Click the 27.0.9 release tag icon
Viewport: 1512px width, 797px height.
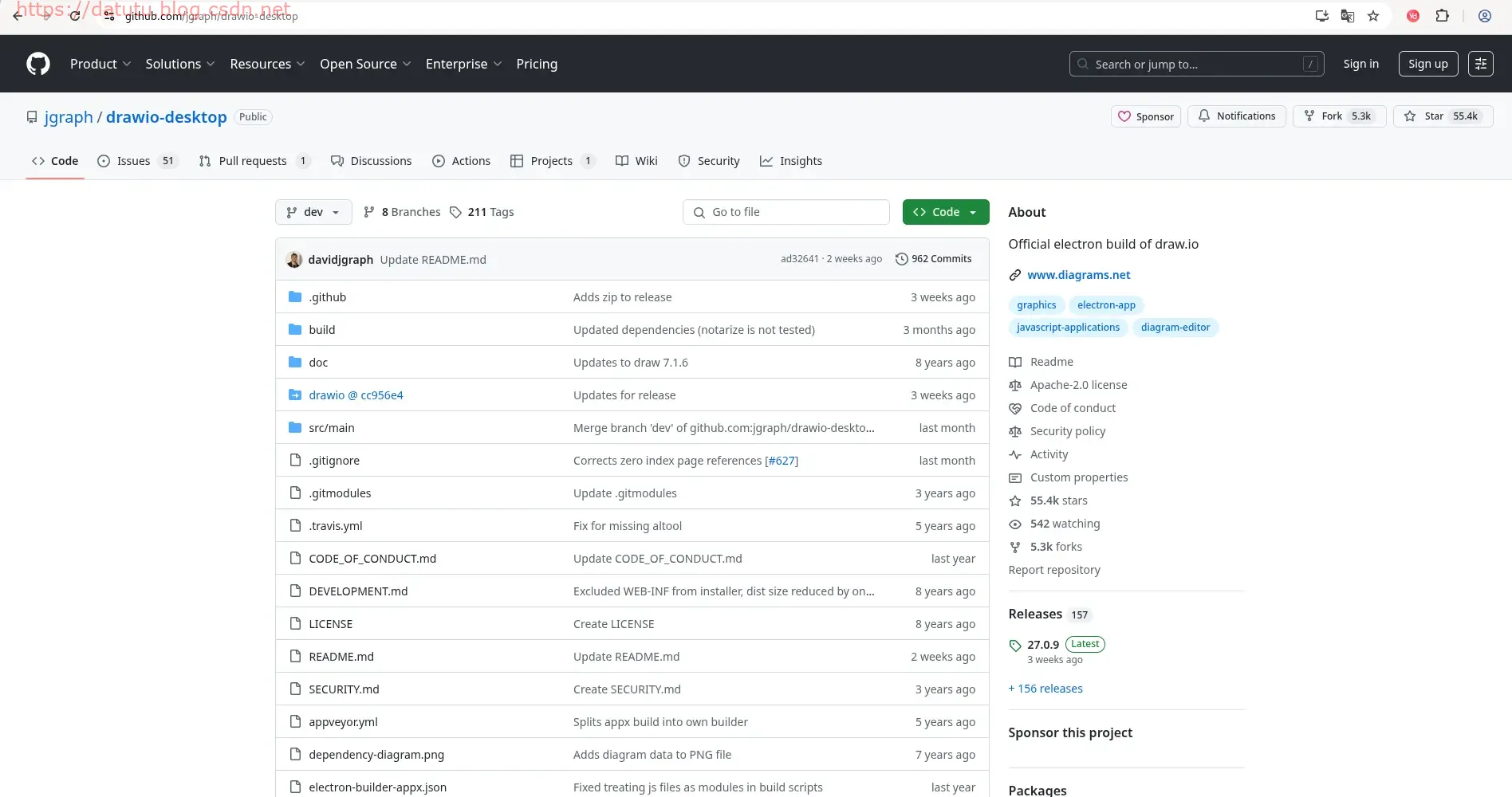point(1015,646)
